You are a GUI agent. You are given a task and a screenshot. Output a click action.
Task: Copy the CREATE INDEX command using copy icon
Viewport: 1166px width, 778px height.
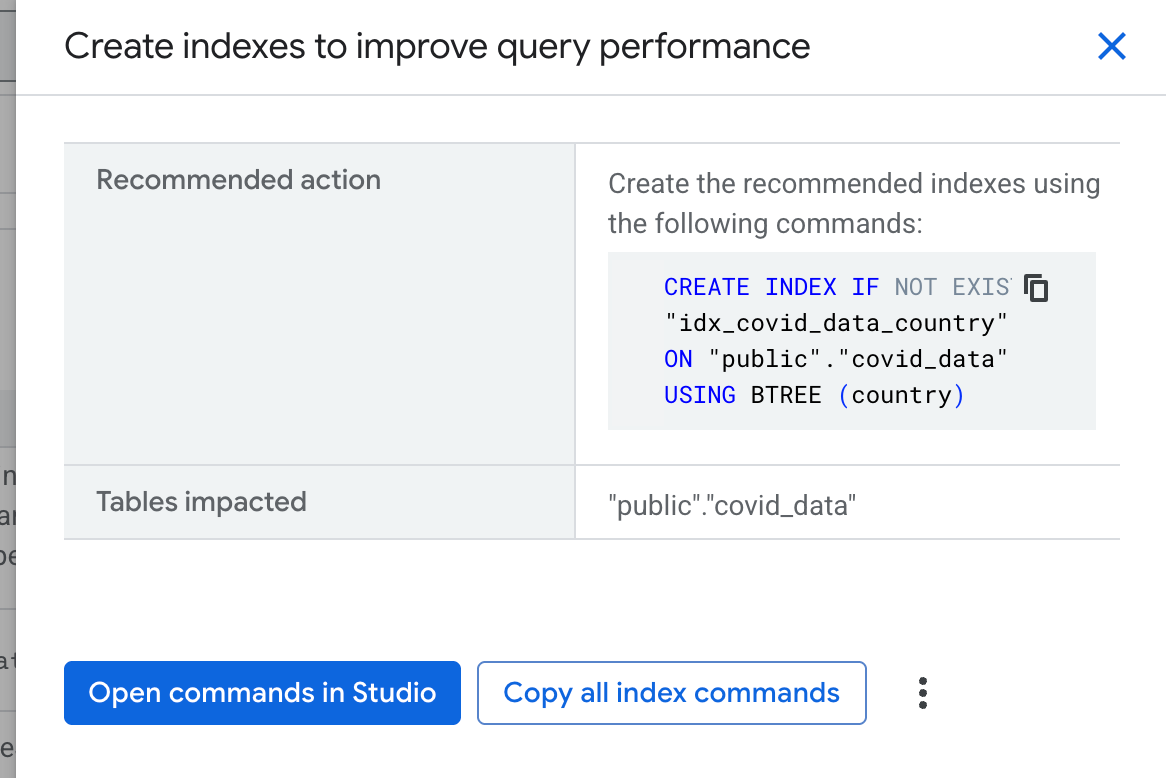coord(1037,288)
